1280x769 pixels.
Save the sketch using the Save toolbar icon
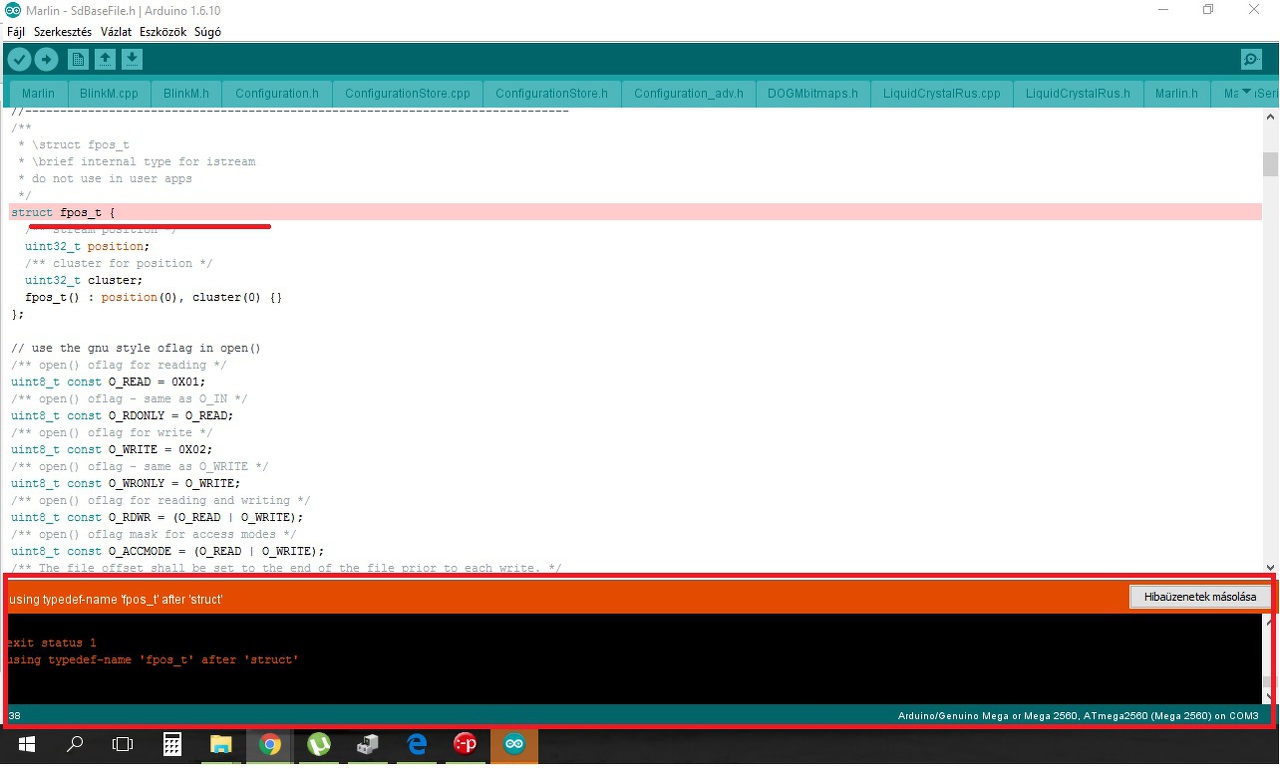click(132, 60)
